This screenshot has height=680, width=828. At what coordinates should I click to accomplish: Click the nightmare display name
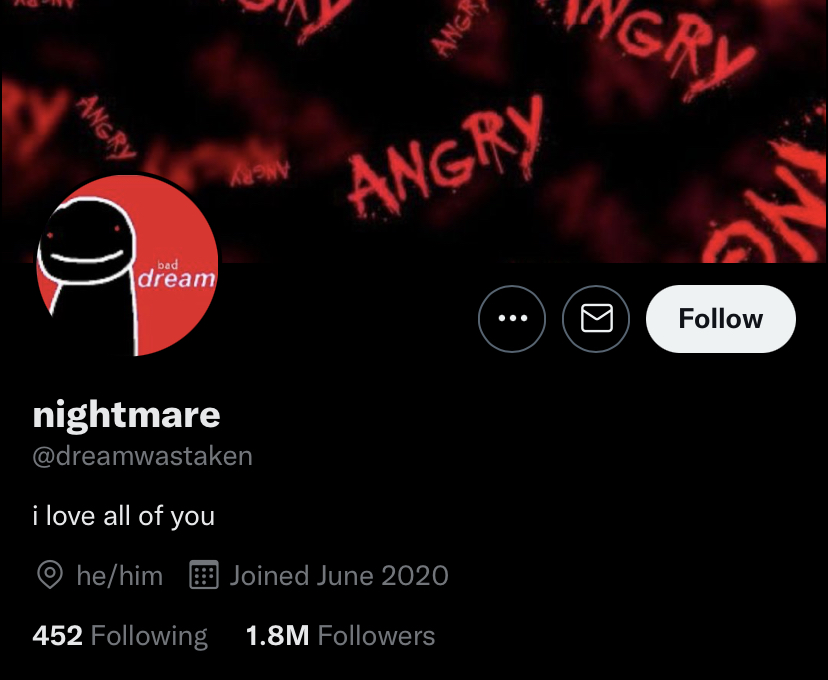tap(126, 414)
